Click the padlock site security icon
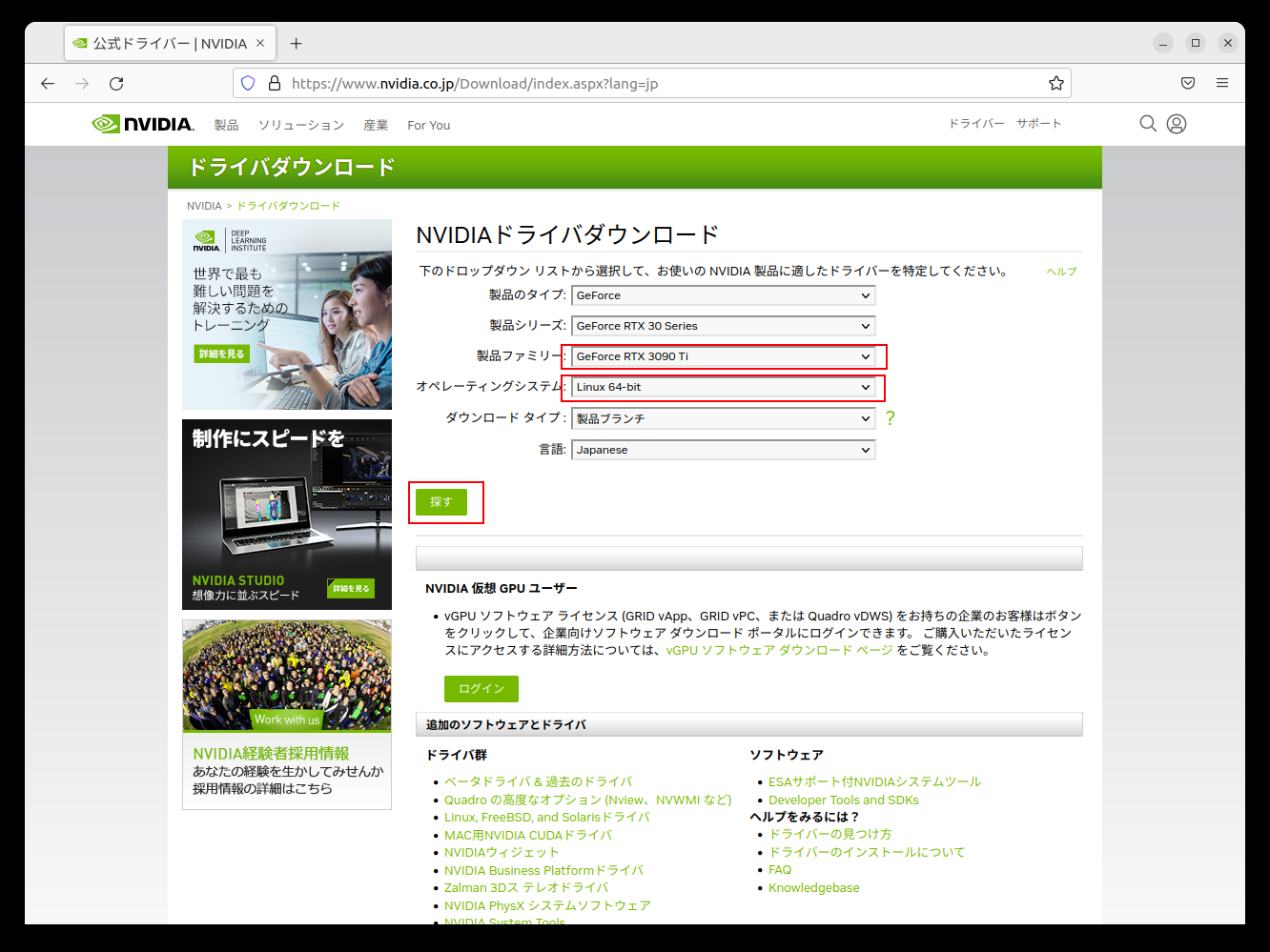The width and height of the screenshot is (1270, 952). pyautogui.click(x=275, y=83)
